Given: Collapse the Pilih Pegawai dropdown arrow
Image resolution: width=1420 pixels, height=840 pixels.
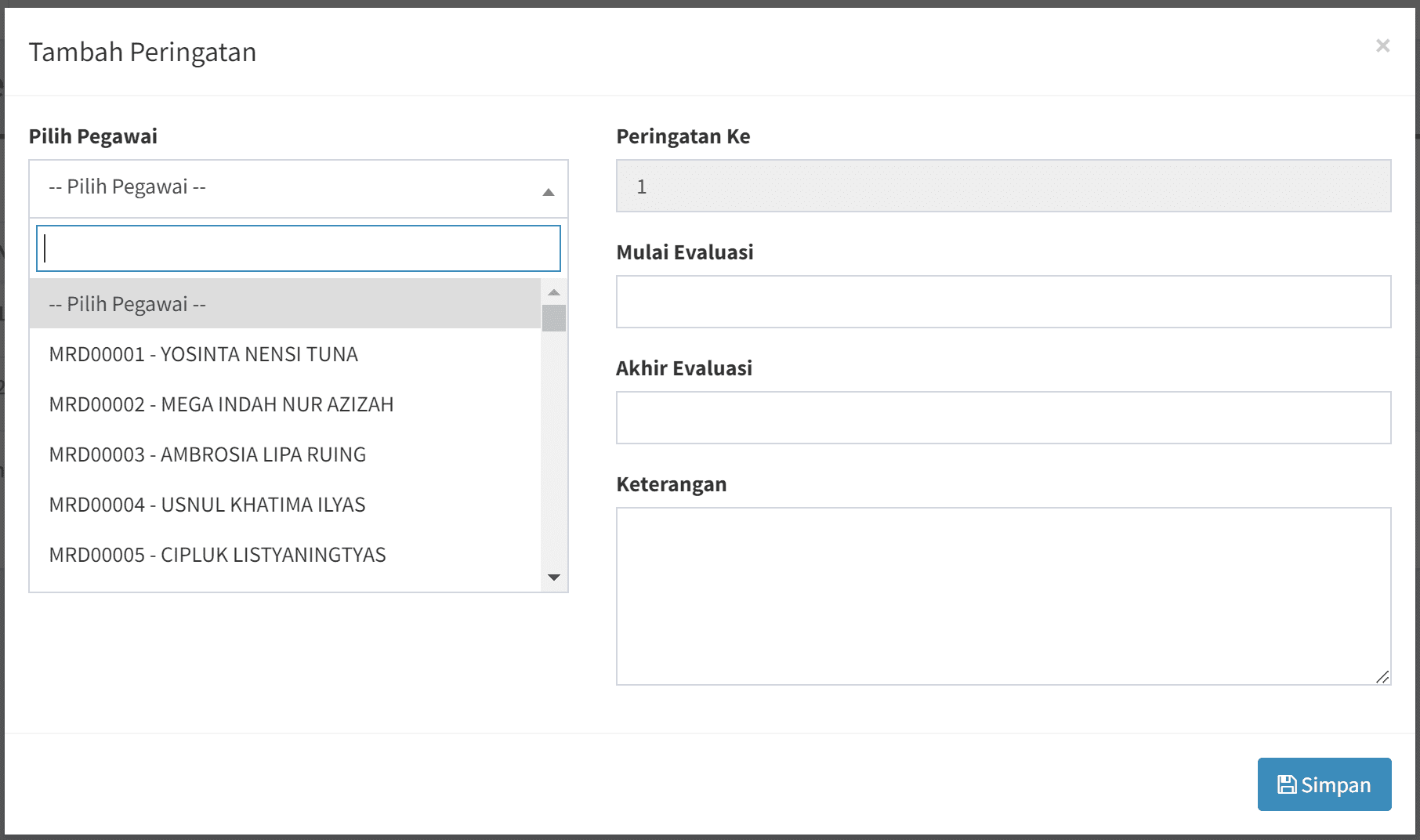Looking at the screenshot, I should coord(549,191).
